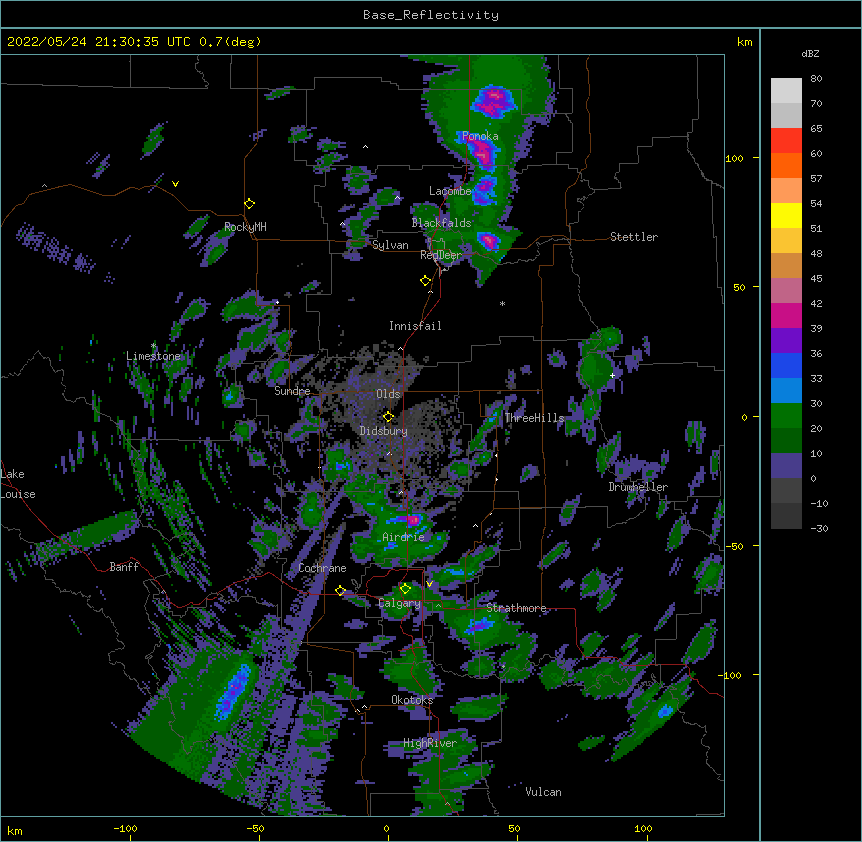Viewport: 862px width, 842px height.
Task: Click the 45 value on dBZ legend
Action: [x=816, y=279]
